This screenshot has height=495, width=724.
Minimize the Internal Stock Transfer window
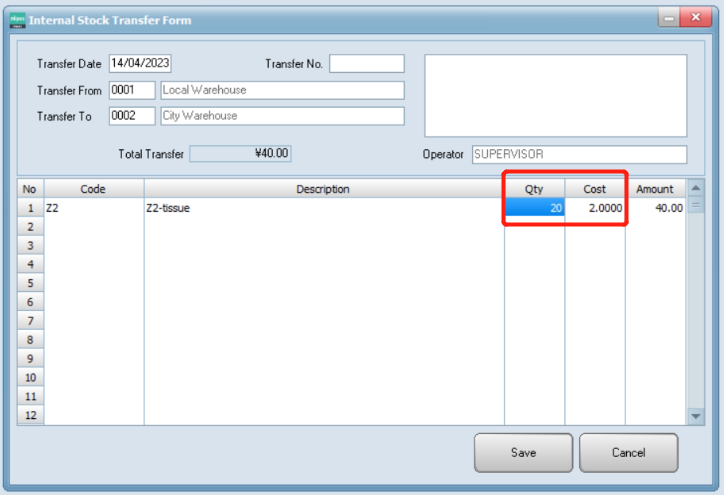[666, 19]
